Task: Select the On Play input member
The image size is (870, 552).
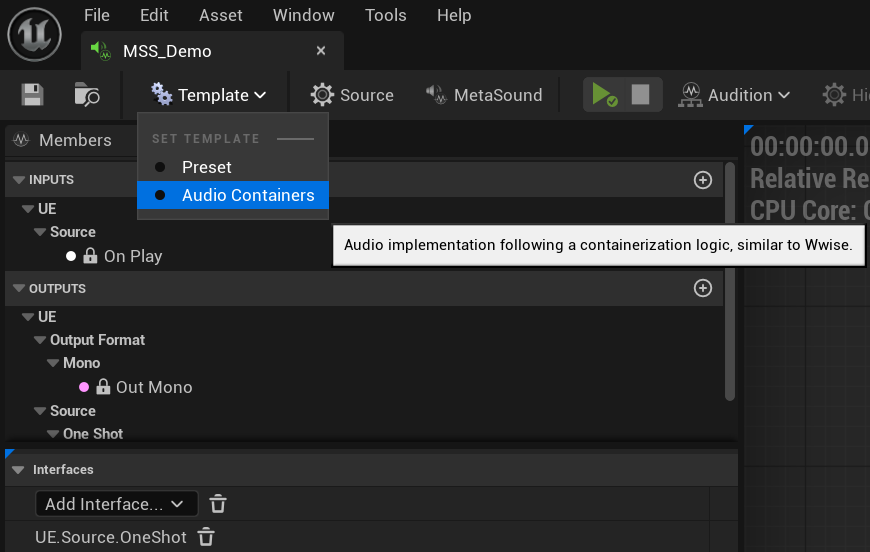Action: tap(133, 256)
